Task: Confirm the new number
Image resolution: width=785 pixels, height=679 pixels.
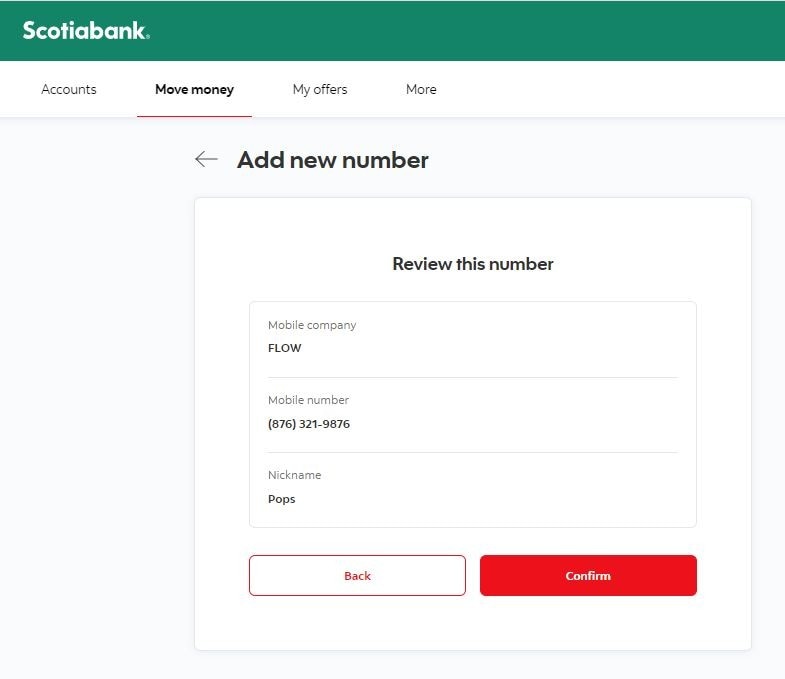Action: pyautogui.click(x=588, y=575)
